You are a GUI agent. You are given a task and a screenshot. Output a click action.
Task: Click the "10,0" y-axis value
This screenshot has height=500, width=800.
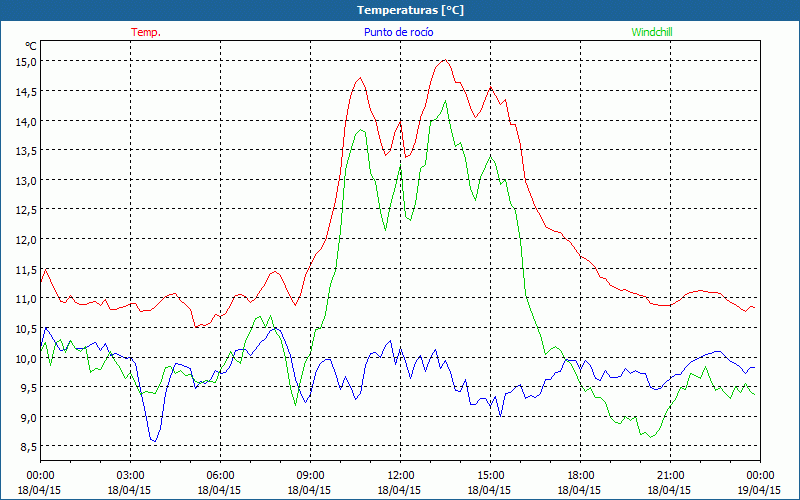coord(27,358)
